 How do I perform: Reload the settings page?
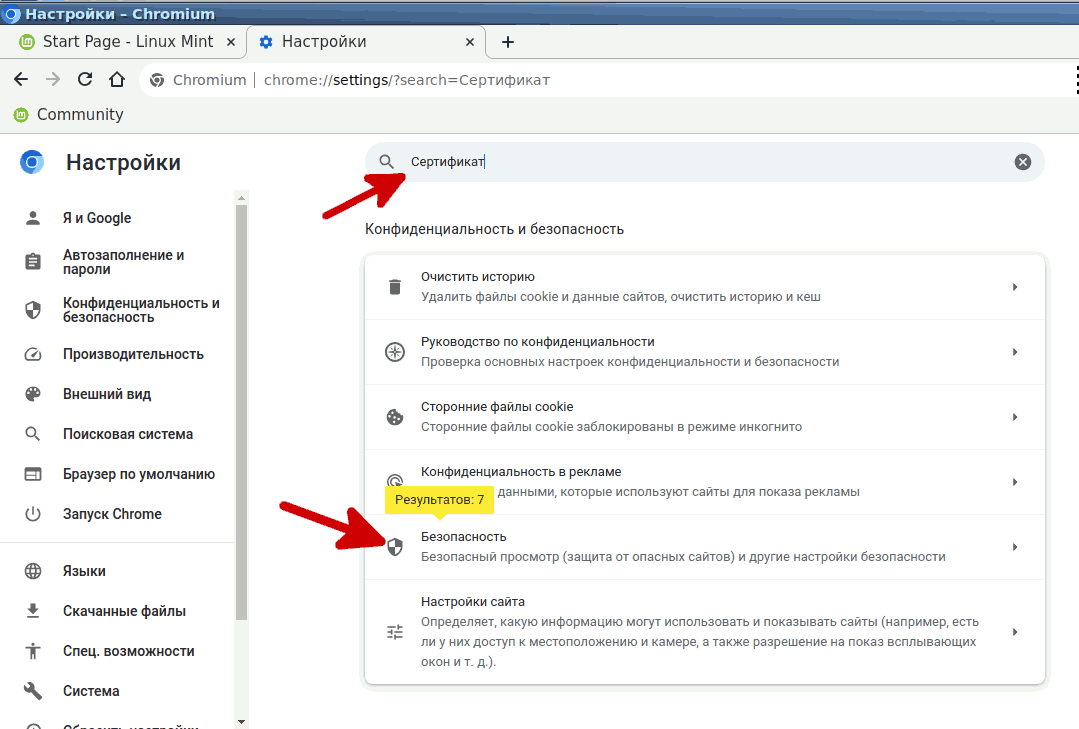pos(85,80)
